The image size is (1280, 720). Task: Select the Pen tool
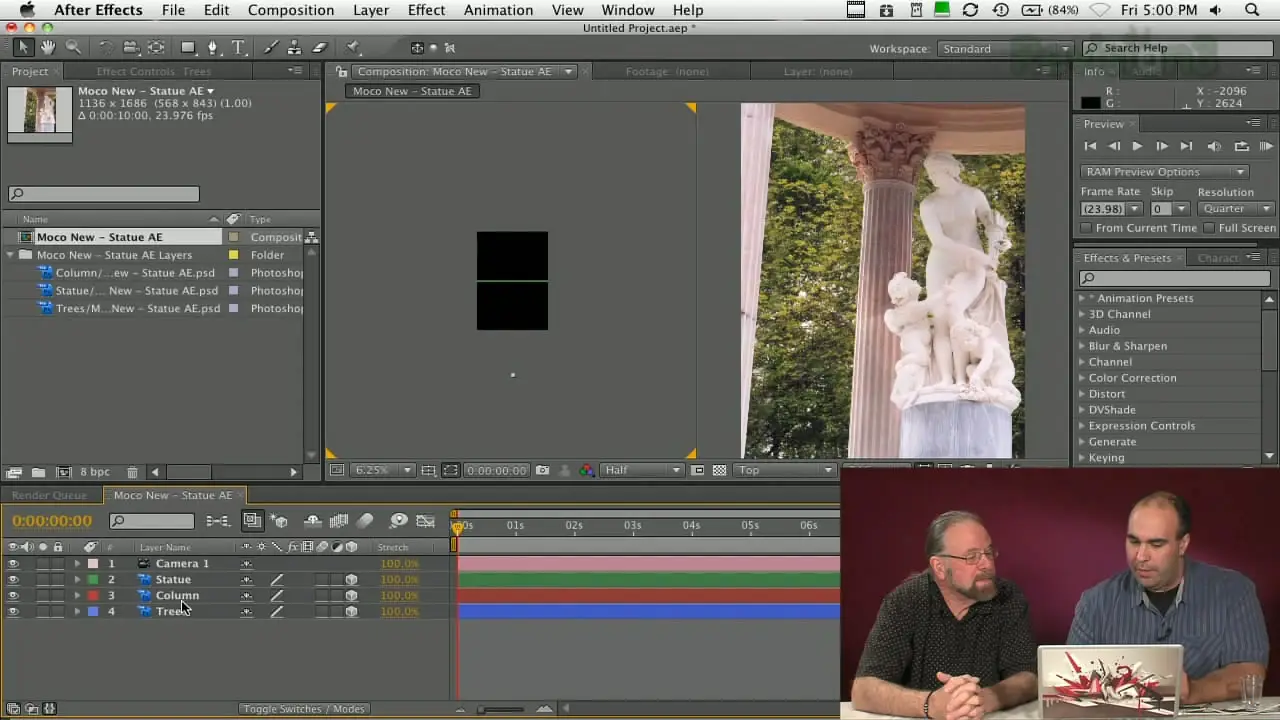pyautogui.click(x=212, y=47)
